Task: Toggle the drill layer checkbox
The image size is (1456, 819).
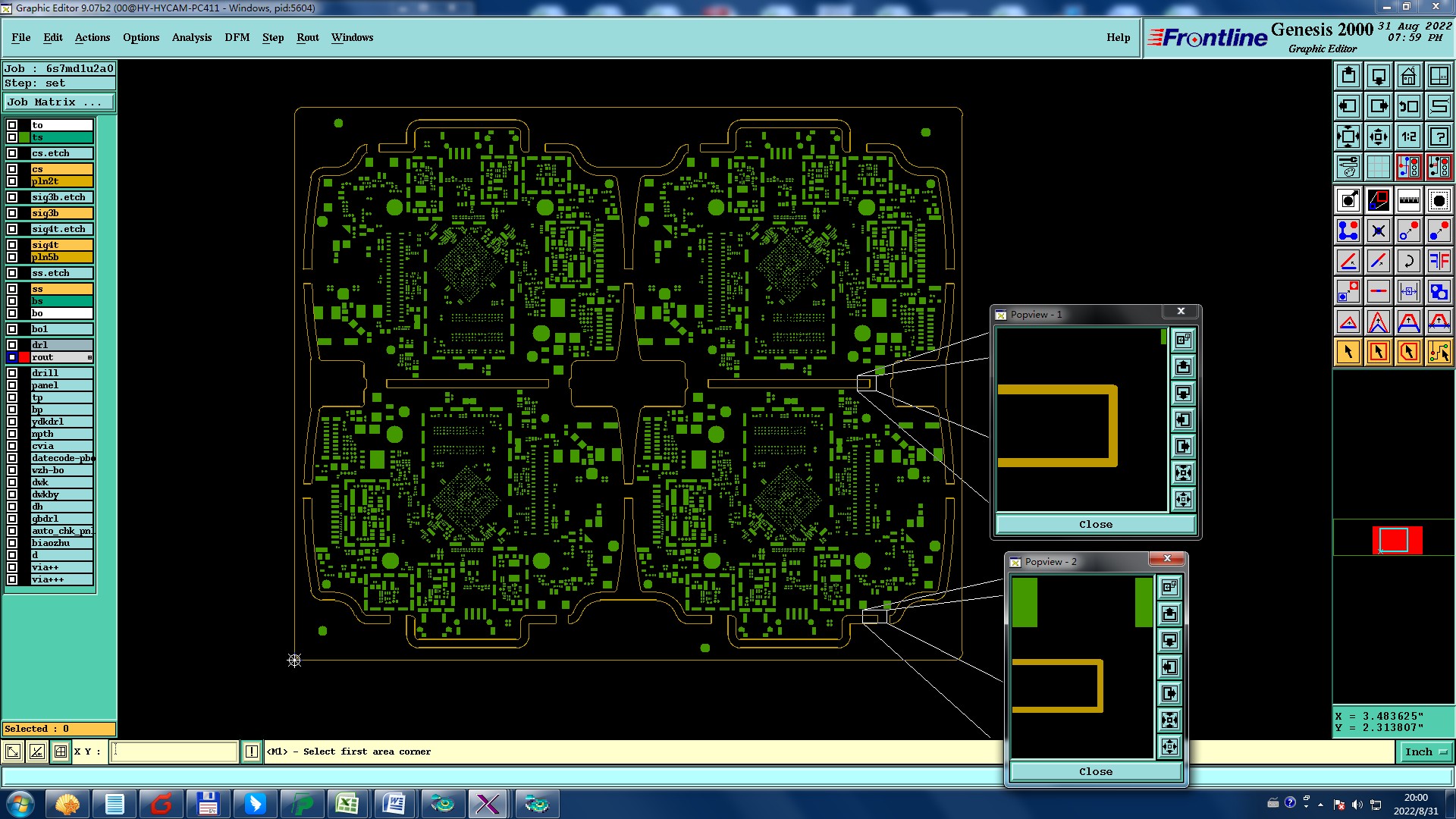Action: [x=12, y=373]
